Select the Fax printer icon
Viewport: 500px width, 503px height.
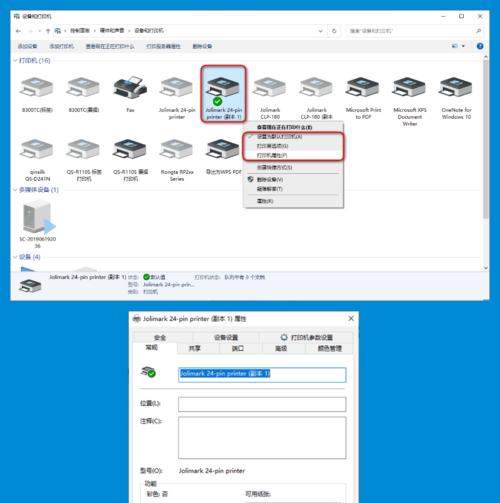pyautogui.click(x=130, y=87)
